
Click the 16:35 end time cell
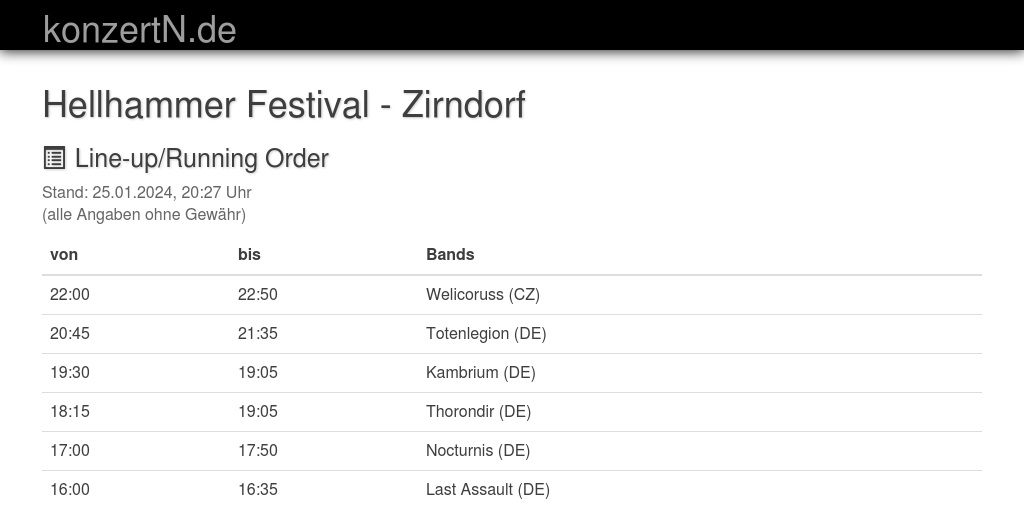click(258, 489)
